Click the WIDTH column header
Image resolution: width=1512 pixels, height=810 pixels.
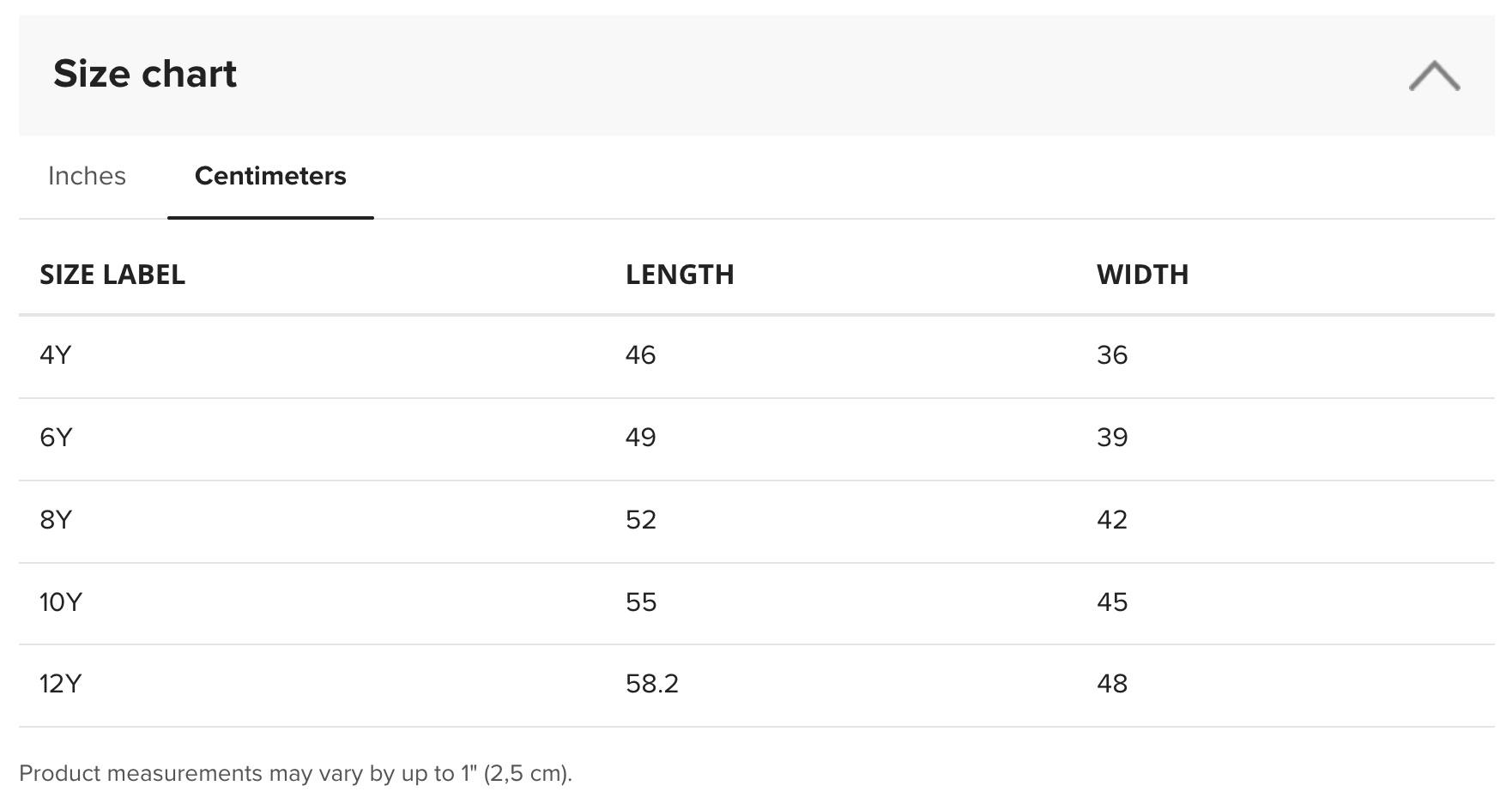[1142, 275]
